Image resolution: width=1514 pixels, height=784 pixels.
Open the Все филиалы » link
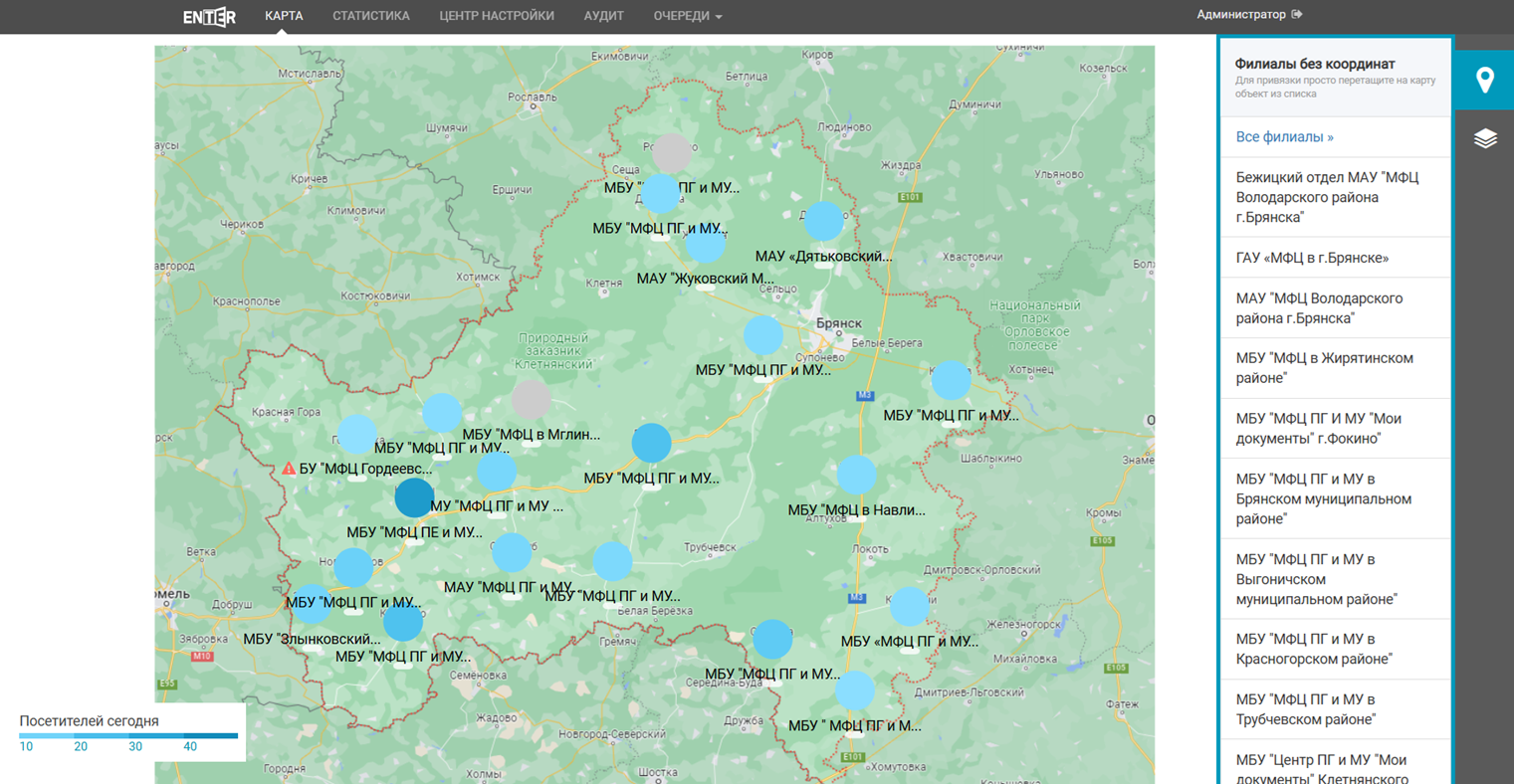click(1284, 137)
